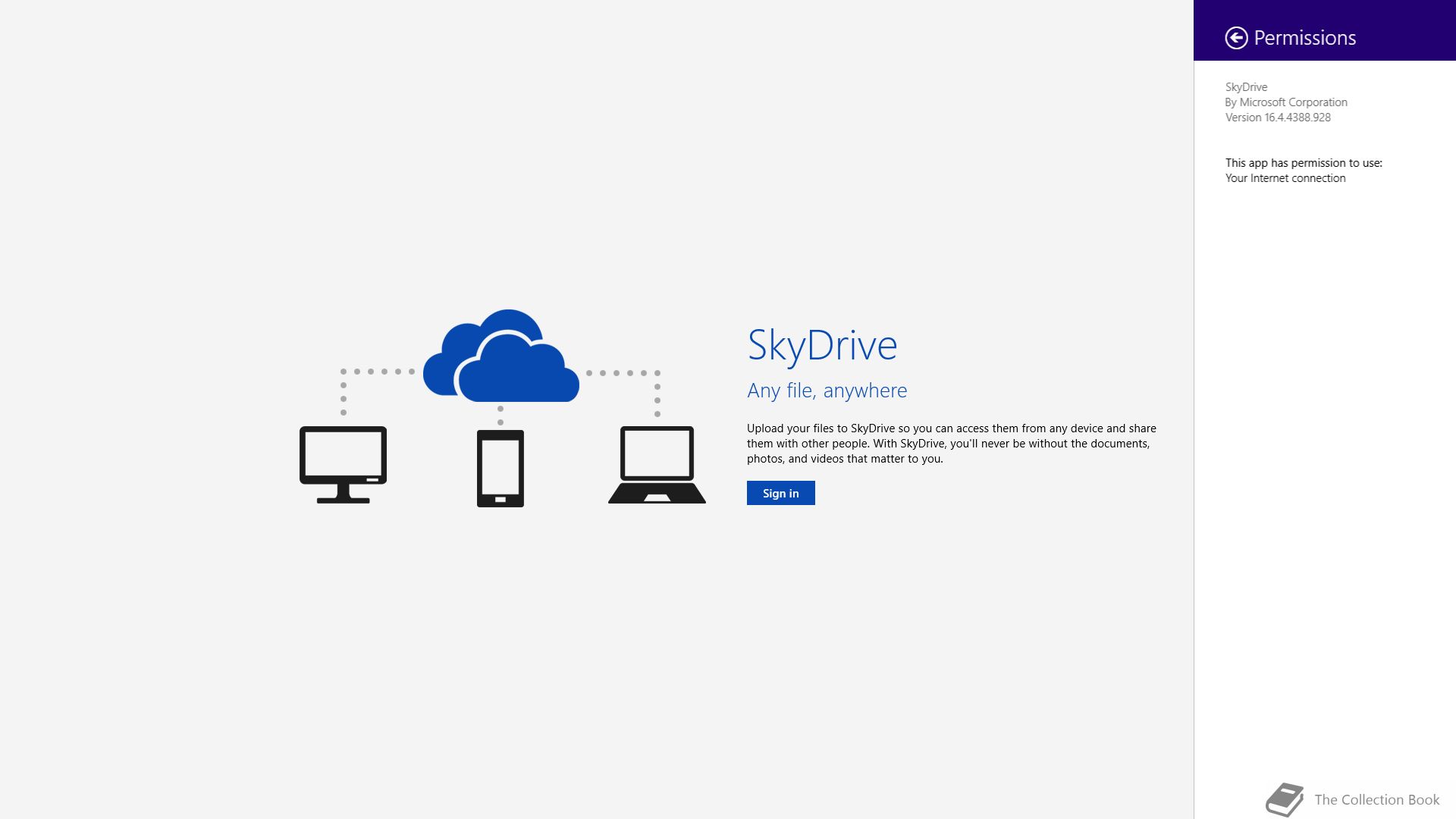
Task: Click the Permissions panel title
Action: 1304,38
